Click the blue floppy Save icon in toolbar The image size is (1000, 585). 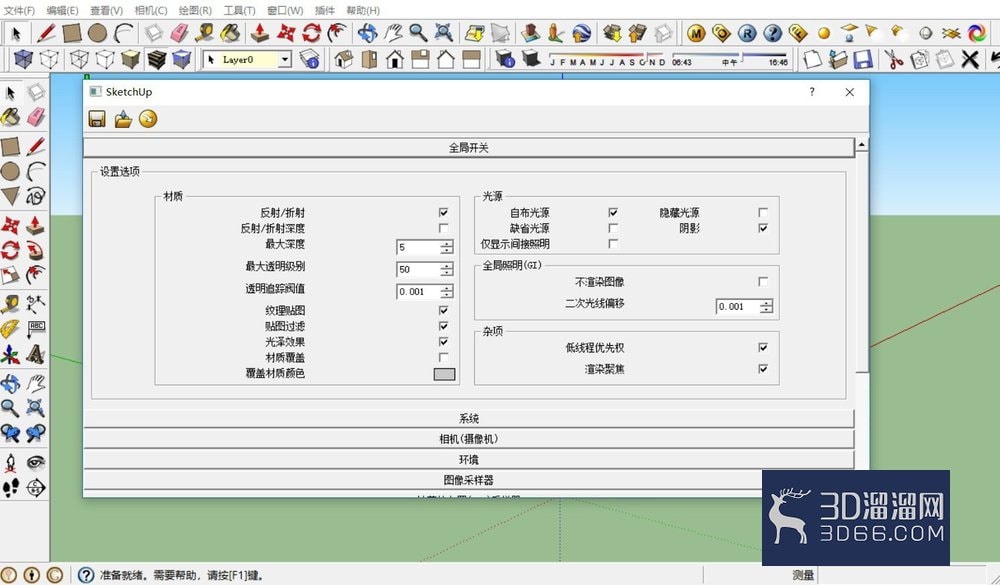[x=863, y=59]
